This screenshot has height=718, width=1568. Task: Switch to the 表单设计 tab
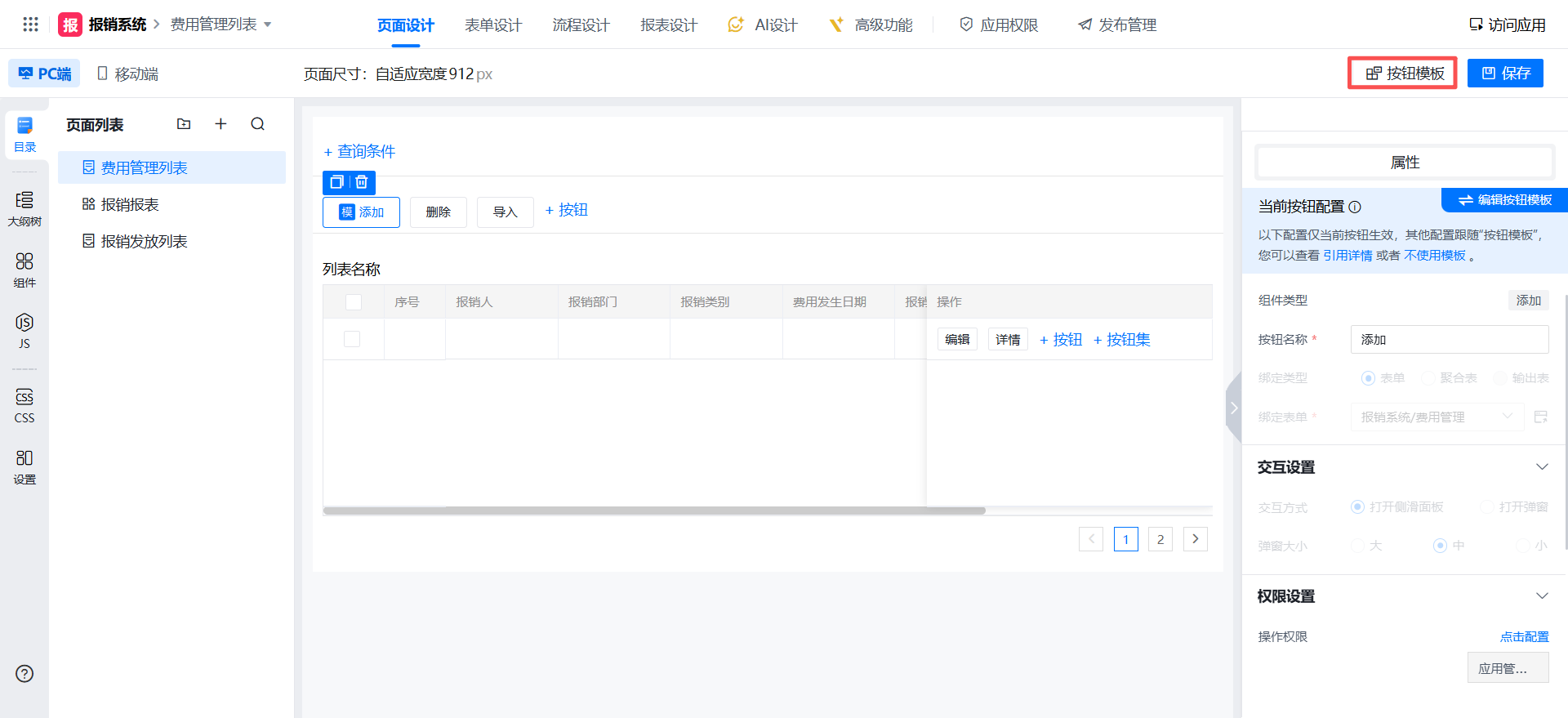(492, 25)
